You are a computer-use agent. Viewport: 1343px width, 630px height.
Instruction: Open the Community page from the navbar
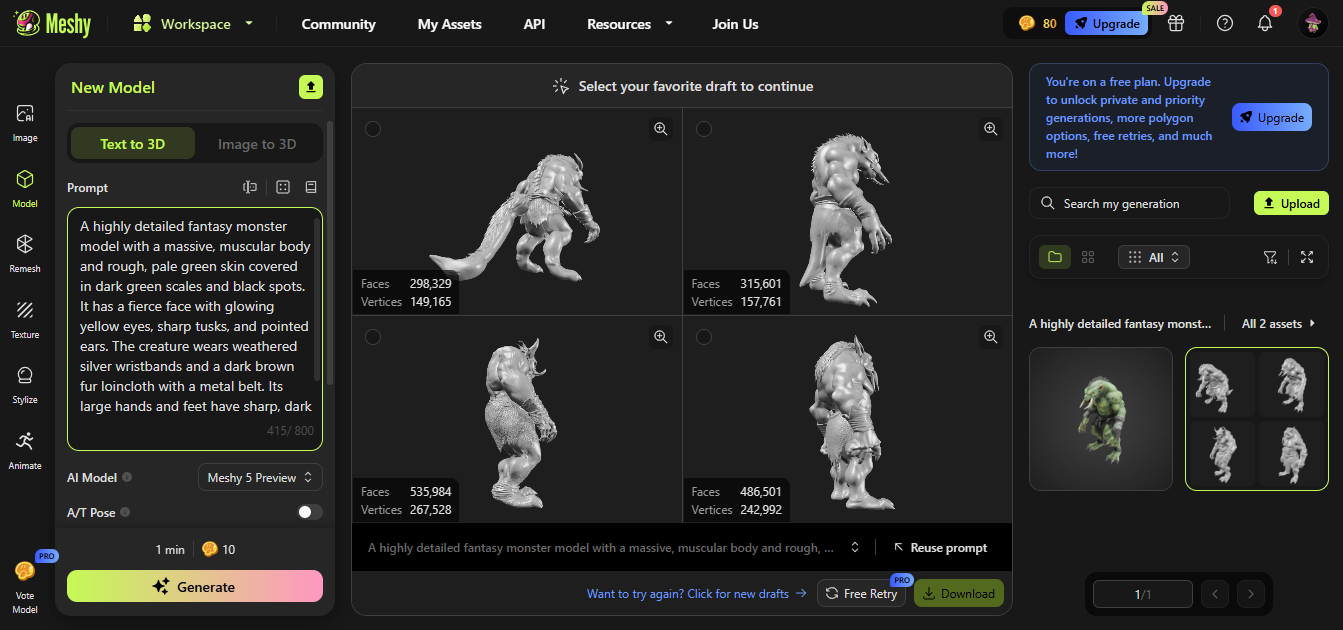tap(338, 23)
